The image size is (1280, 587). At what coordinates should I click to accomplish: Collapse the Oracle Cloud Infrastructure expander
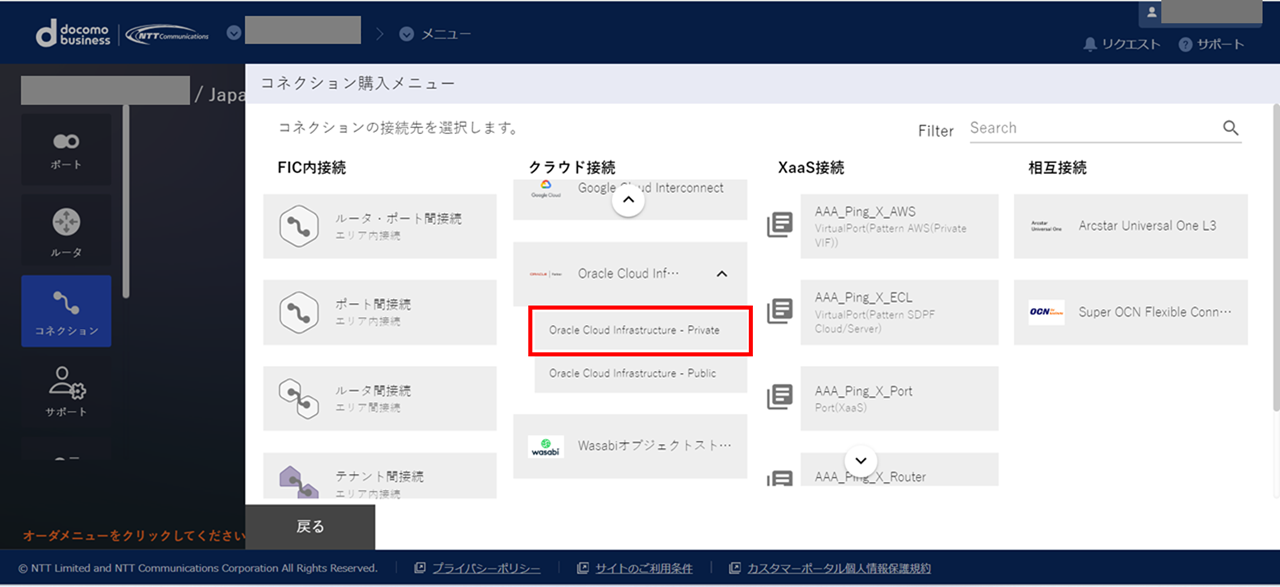pyautogui.click(x=722, y=274)
